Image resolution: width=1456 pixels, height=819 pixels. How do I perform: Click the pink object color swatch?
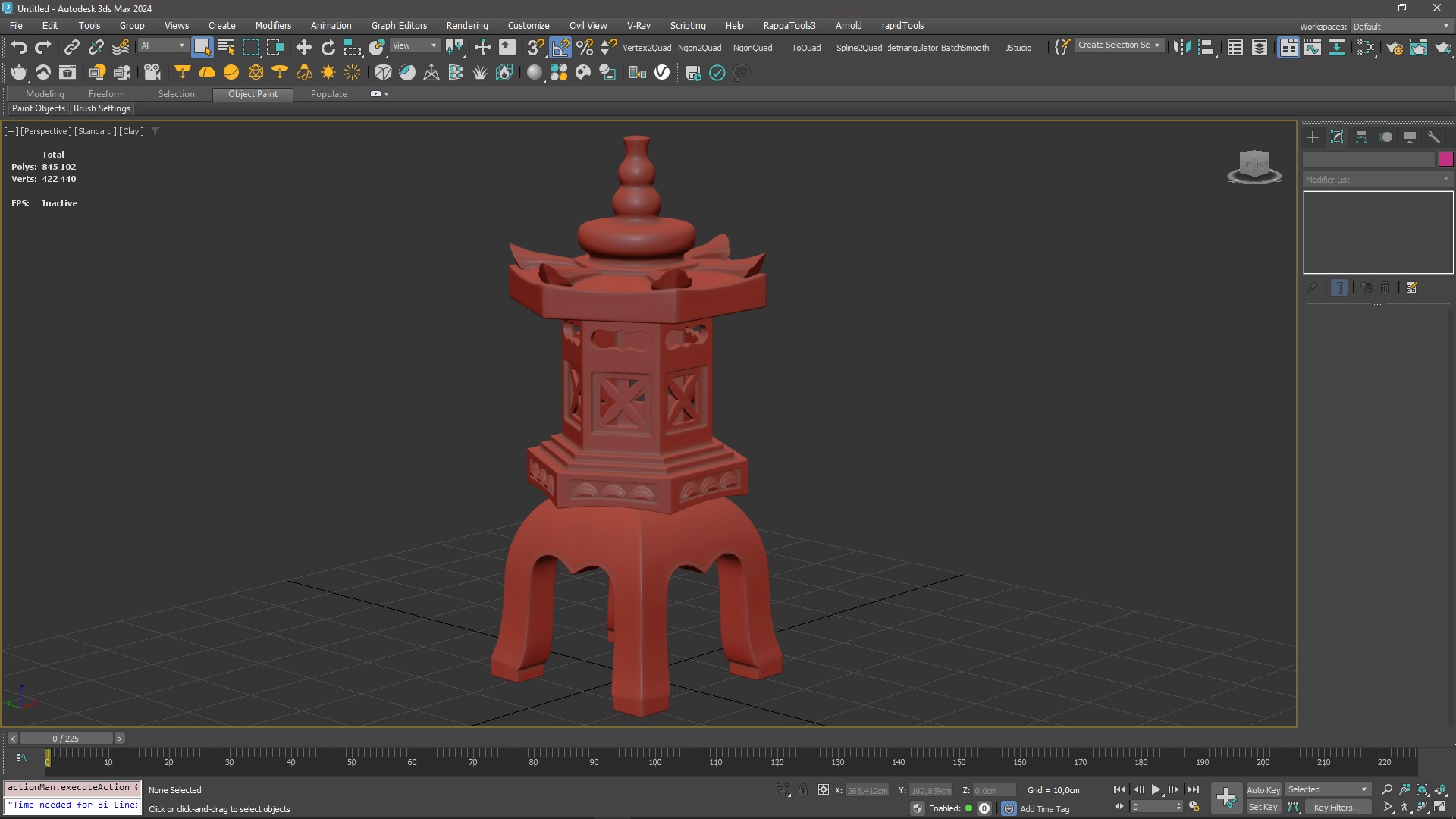pyautogui.click(x=1445, y=159)
